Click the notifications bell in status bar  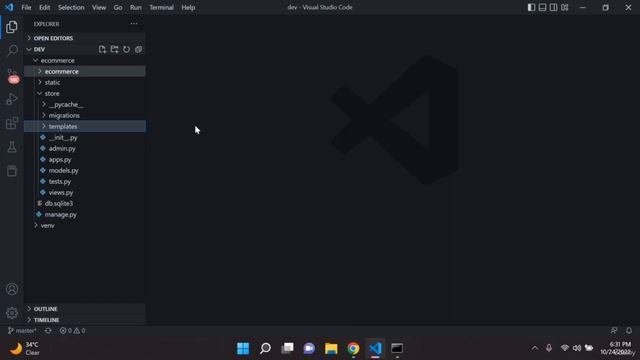click(x=629, y=331)
